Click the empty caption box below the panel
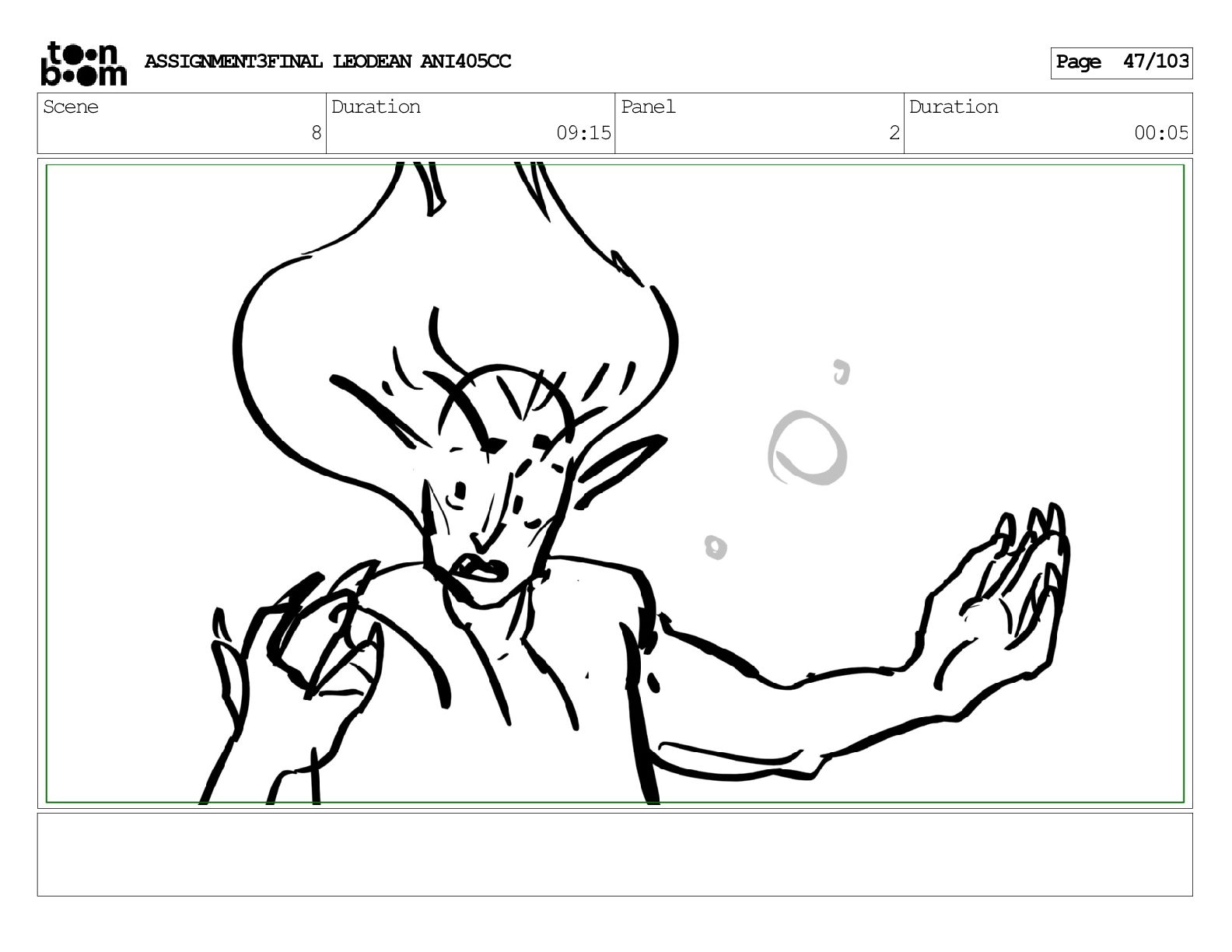 point(614,854)
